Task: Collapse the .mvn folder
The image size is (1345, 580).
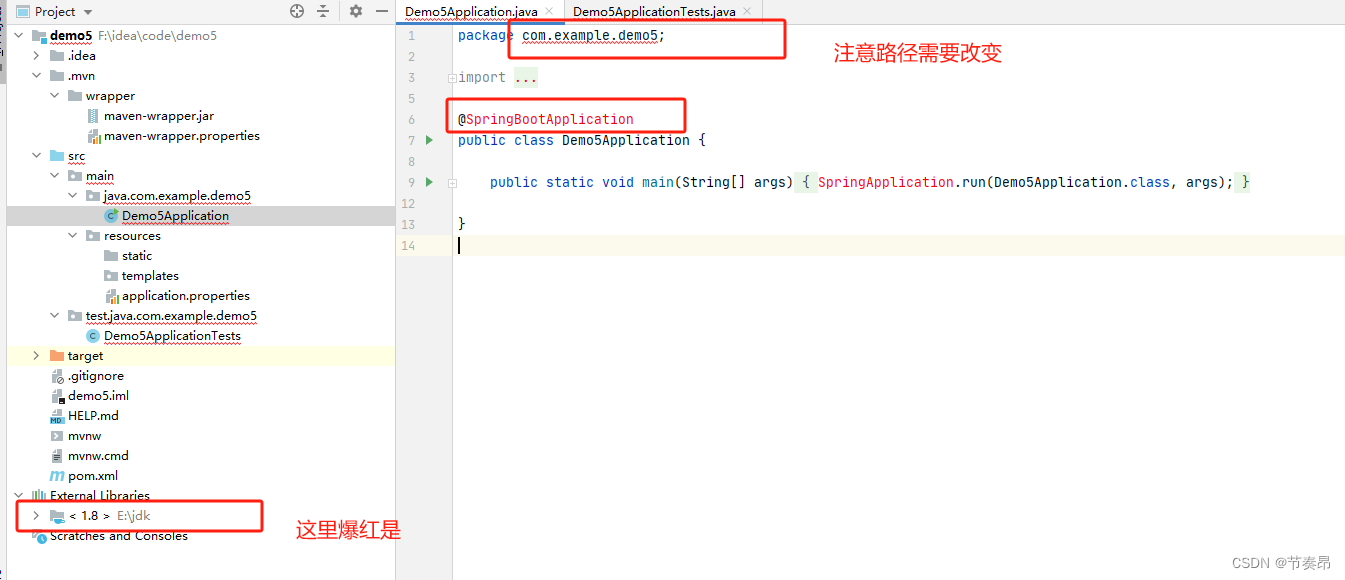Action: 37,76
